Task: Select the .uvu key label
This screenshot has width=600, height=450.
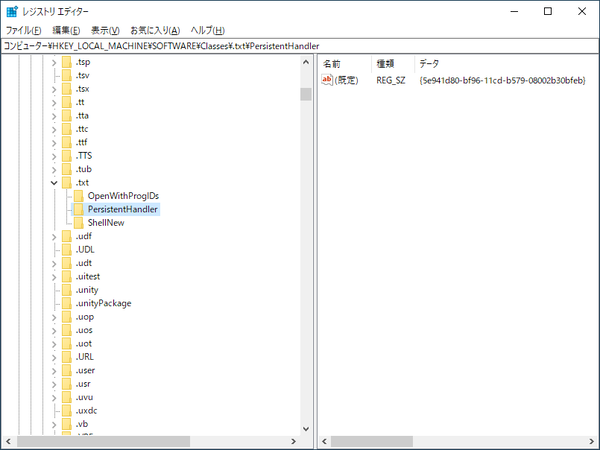Action: (84, 397)
